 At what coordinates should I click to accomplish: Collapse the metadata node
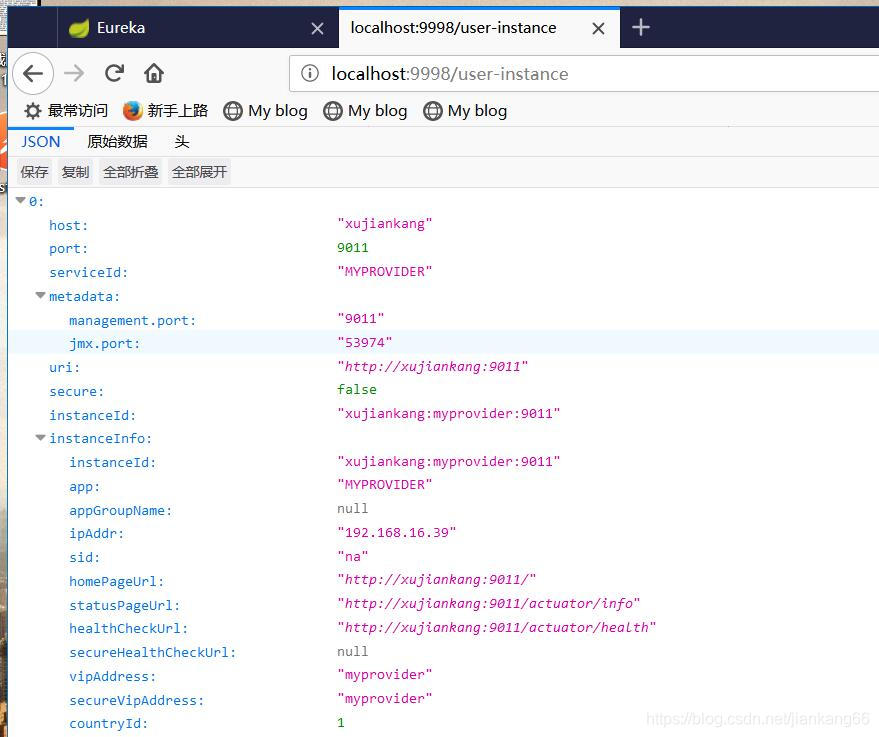(40, 295)
